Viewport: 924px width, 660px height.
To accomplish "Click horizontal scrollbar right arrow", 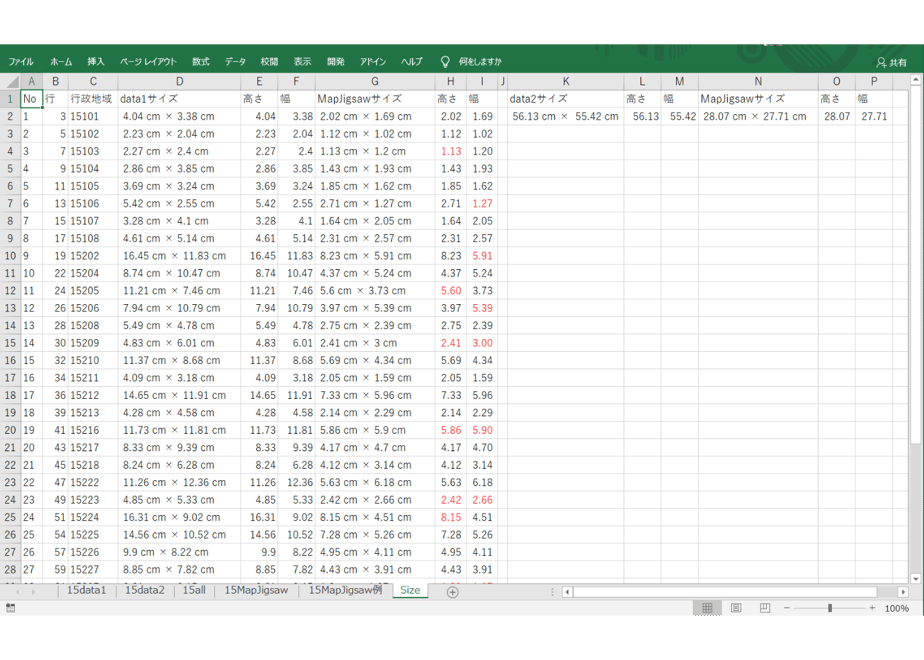I will (x=903, y=592).
